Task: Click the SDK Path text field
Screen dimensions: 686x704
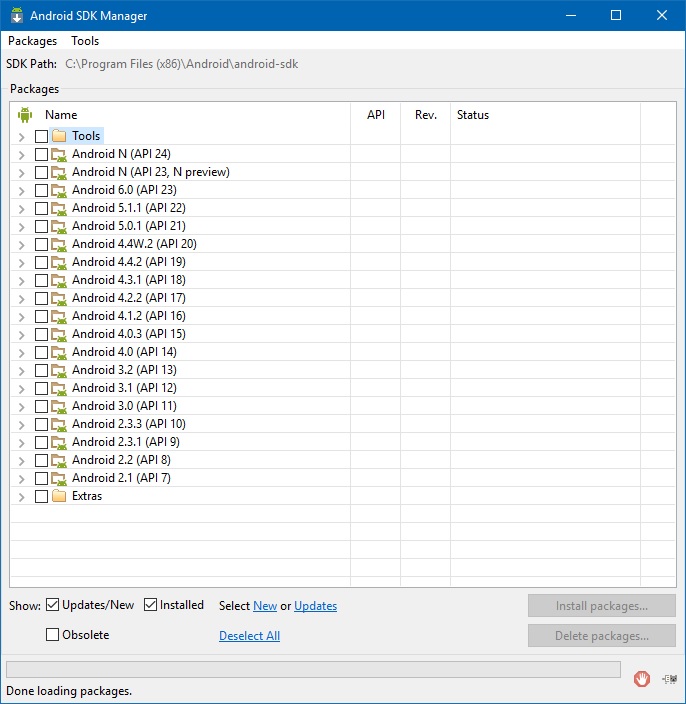Action: point(181,64)
